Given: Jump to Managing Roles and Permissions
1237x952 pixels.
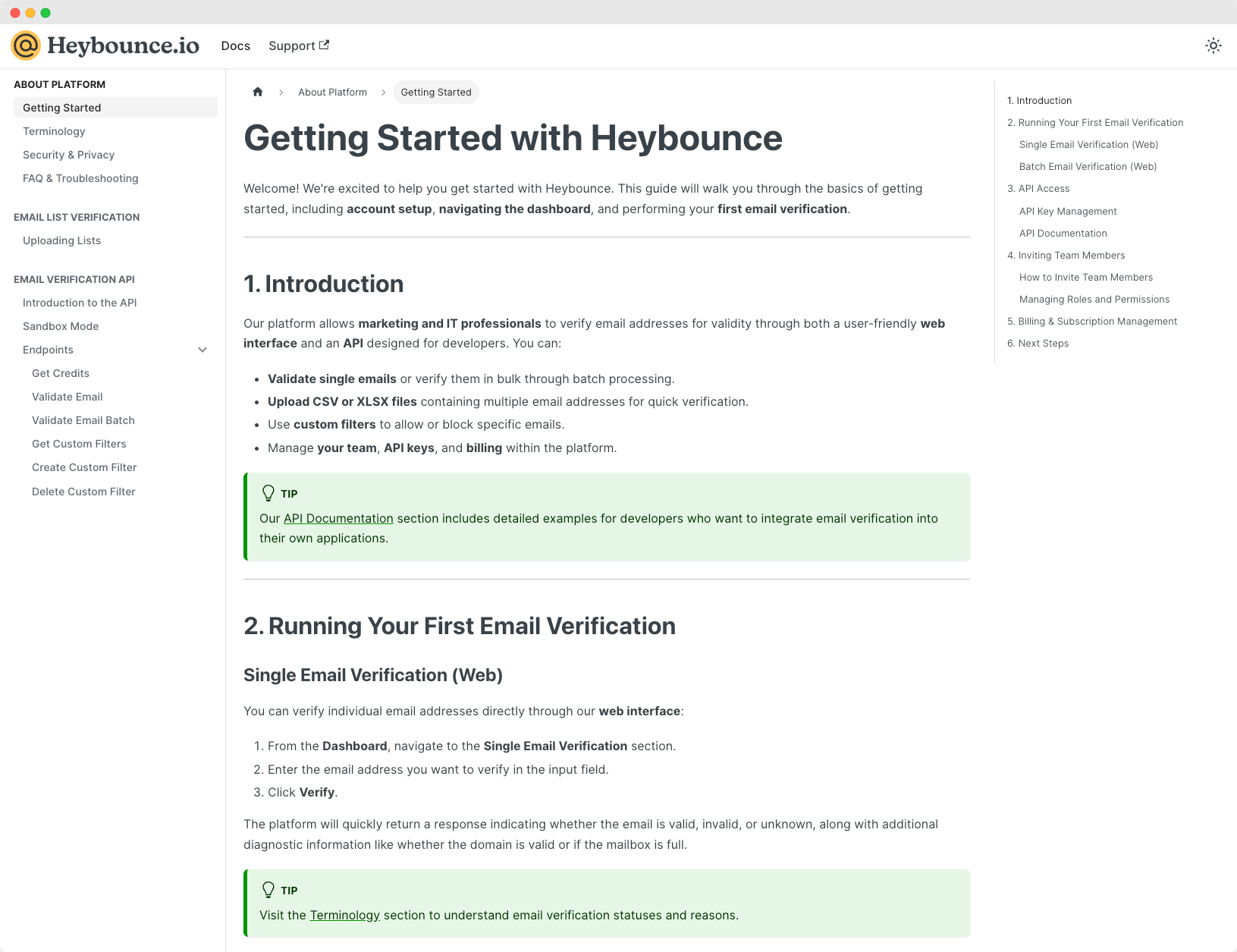Looking at the screenshot, I should pos(1094,299).
